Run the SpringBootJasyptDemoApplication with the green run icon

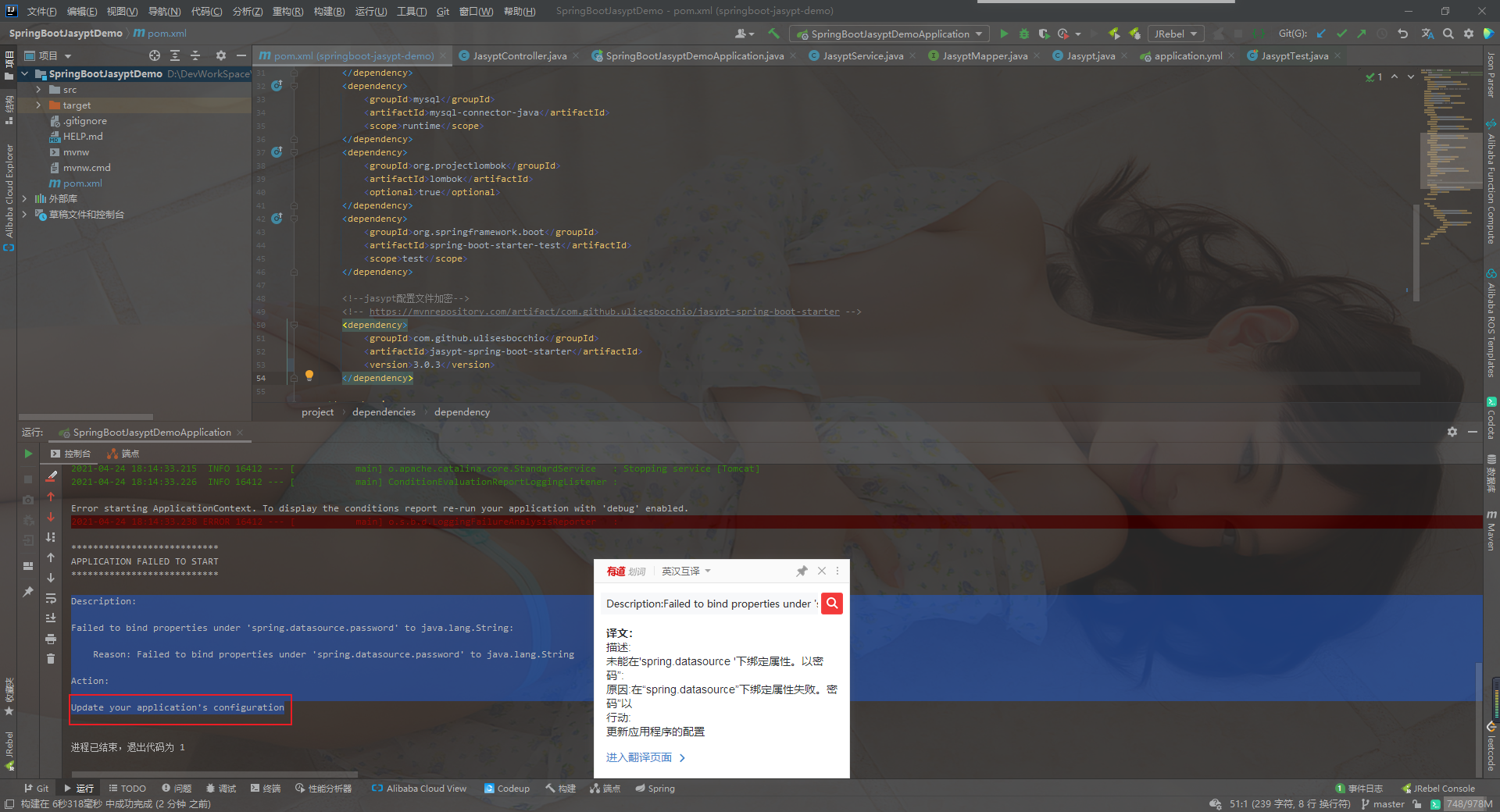[1004, 34]
